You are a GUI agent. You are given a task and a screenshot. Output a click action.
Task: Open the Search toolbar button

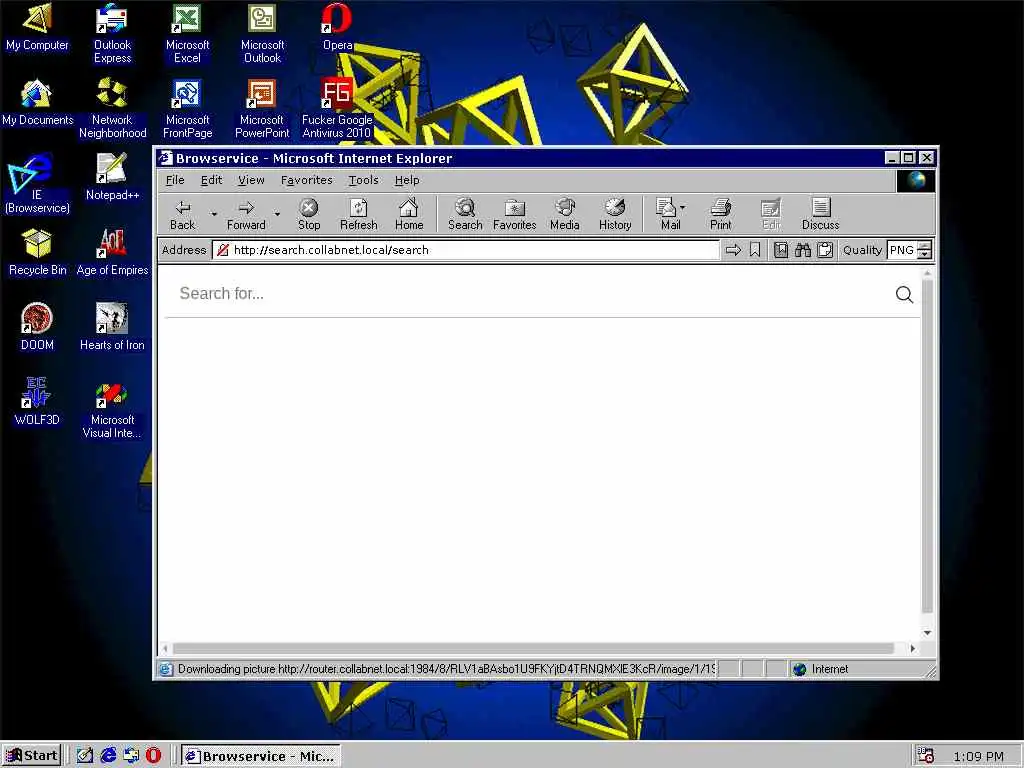(x=465, y=214)
